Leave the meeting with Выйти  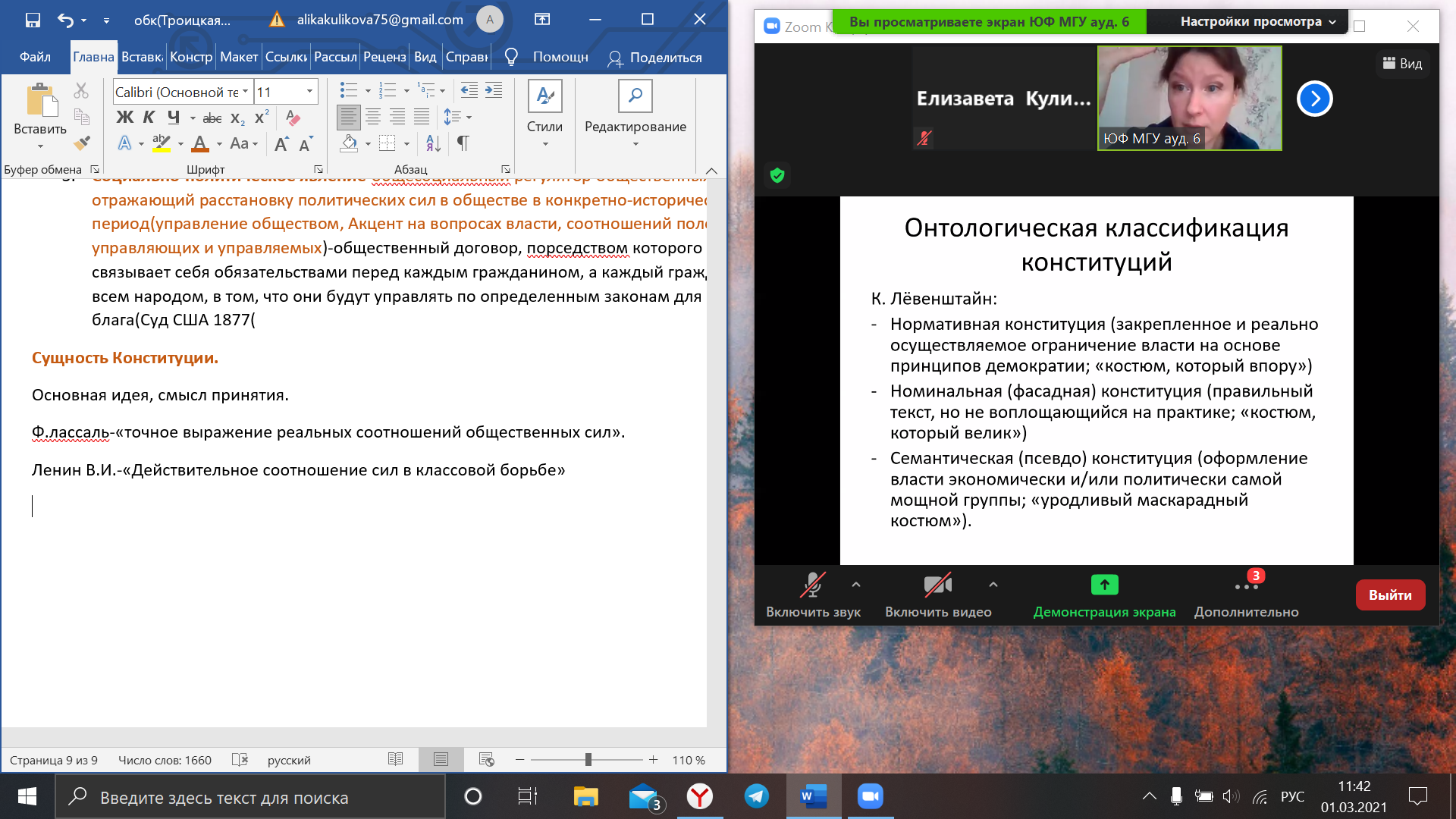pyautogui.click(x=1390, y=595)
